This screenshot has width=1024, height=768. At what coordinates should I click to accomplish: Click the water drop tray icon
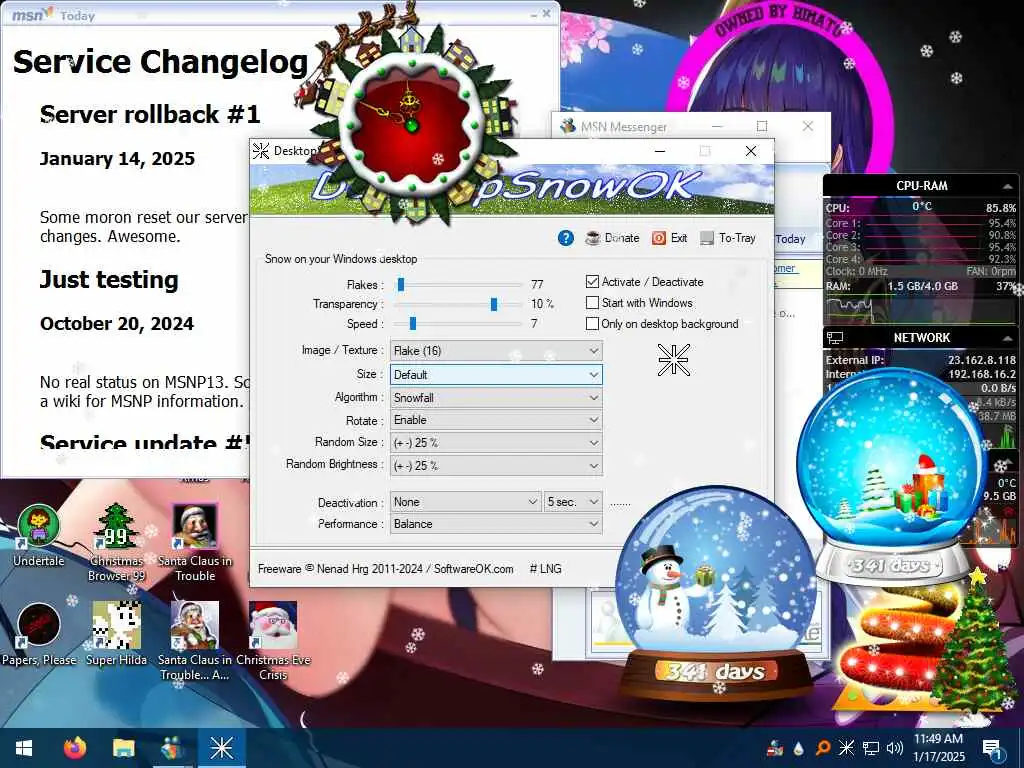[x=799, y=748]
